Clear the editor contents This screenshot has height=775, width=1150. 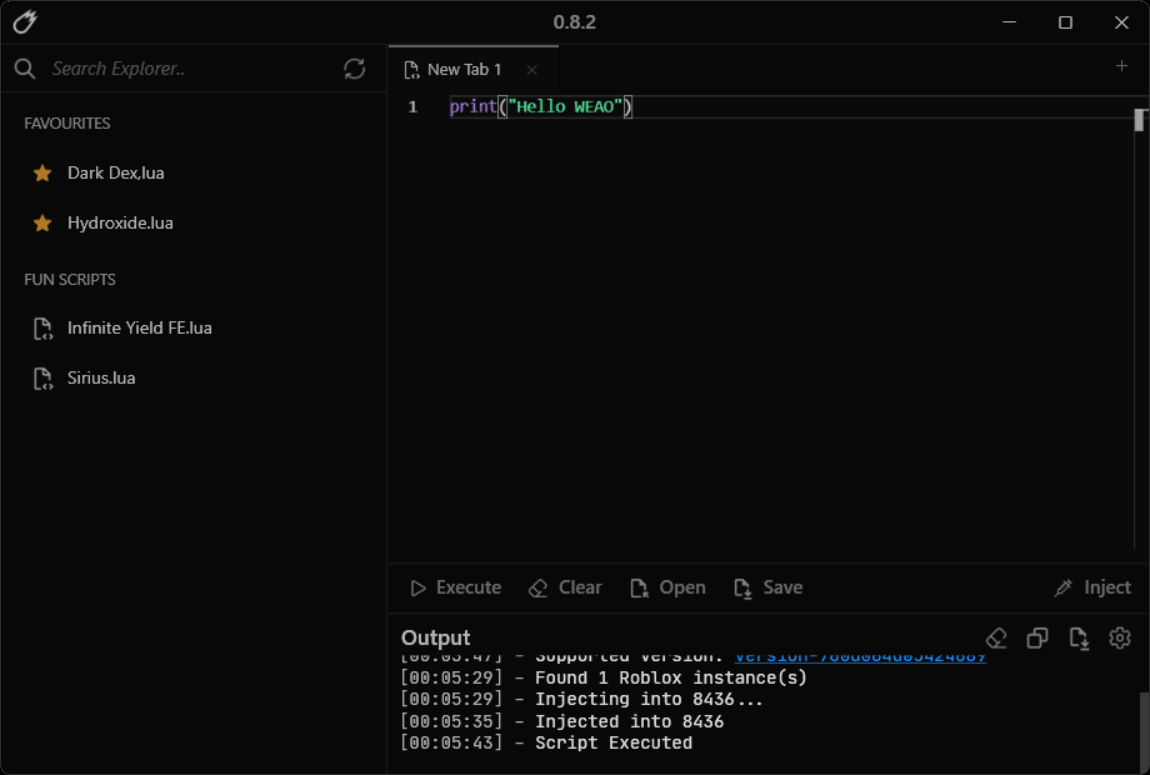click(565, 588)
